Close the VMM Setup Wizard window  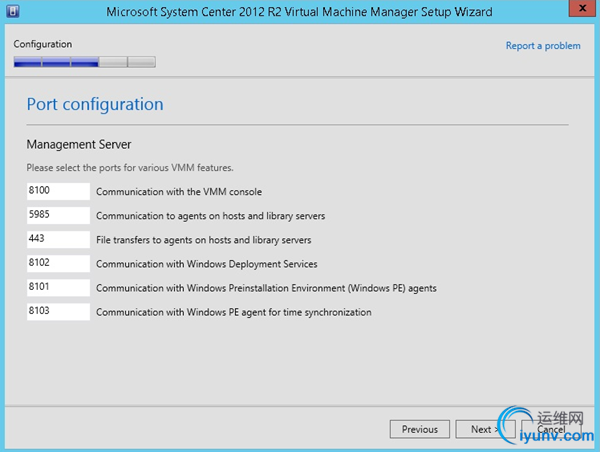(582, 8)
